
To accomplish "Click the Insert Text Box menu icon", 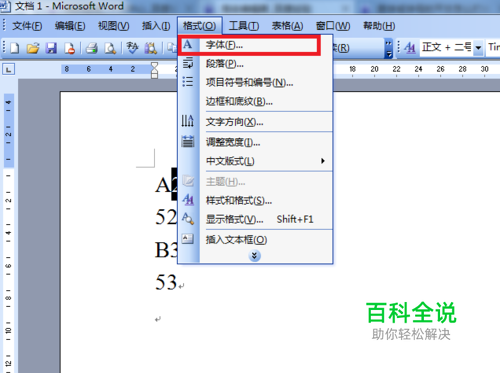I will [187, 239].
